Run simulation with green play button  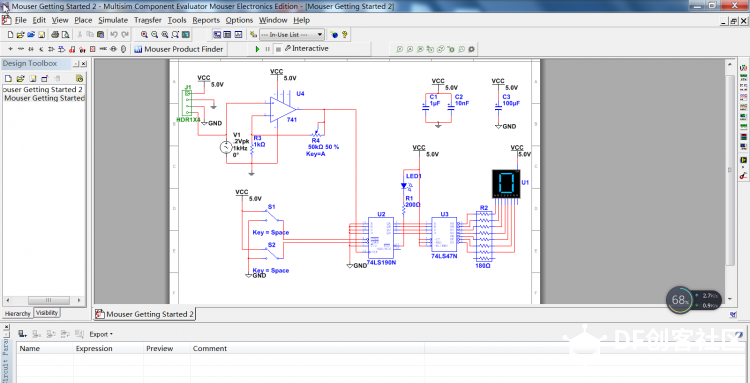tap(257, 49)
